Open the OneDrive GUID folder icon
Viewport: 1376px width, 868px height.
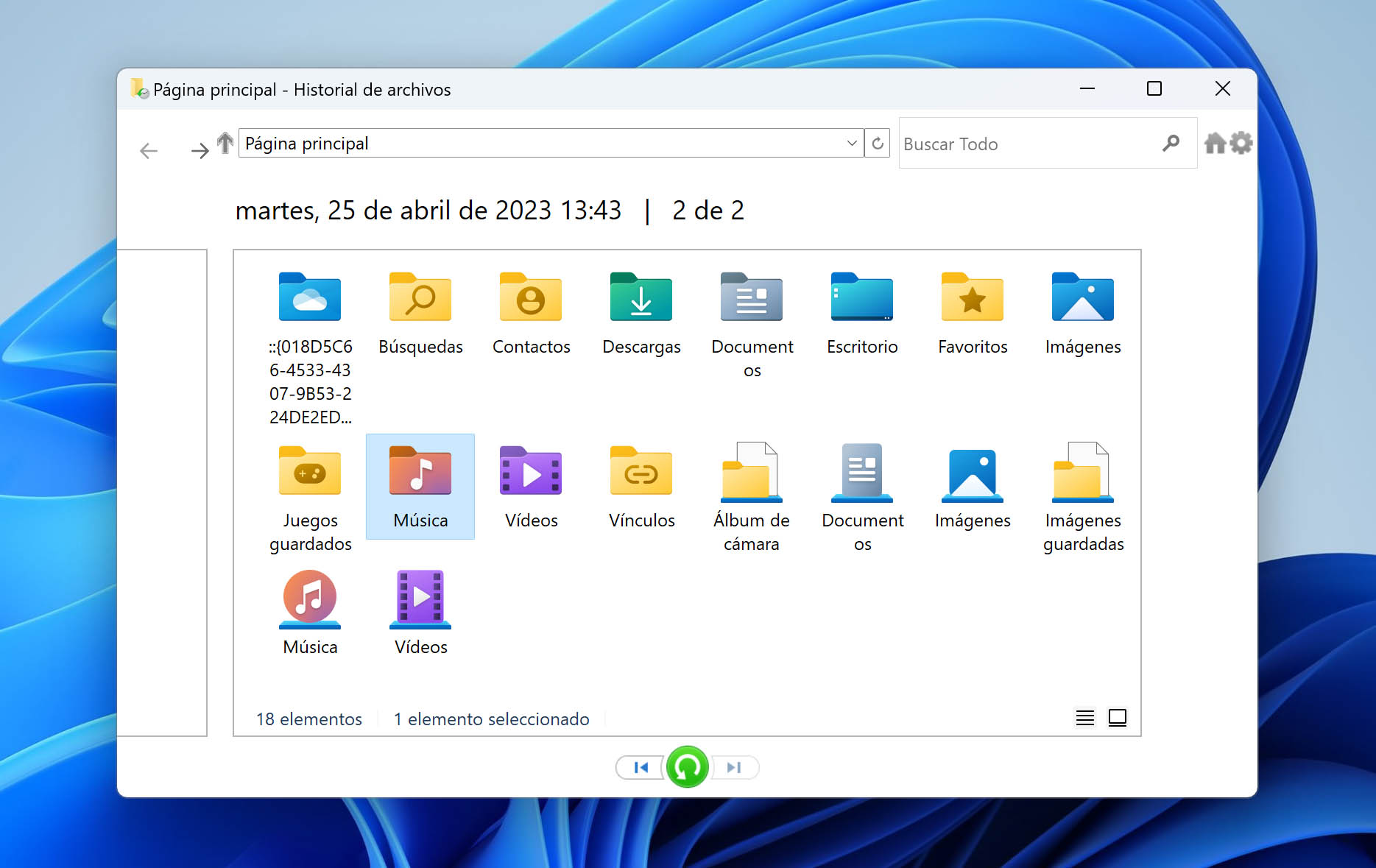tap(310, 298)
